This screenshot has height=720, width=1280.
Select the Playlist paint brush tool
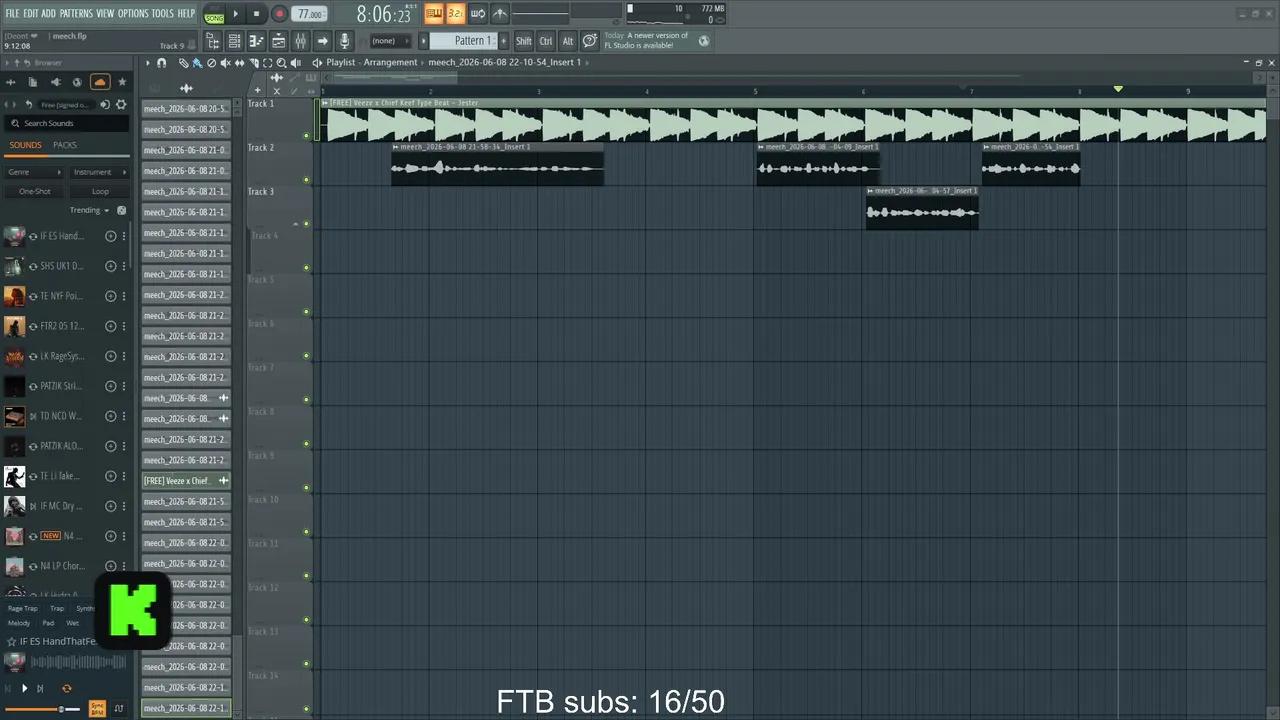197,63
